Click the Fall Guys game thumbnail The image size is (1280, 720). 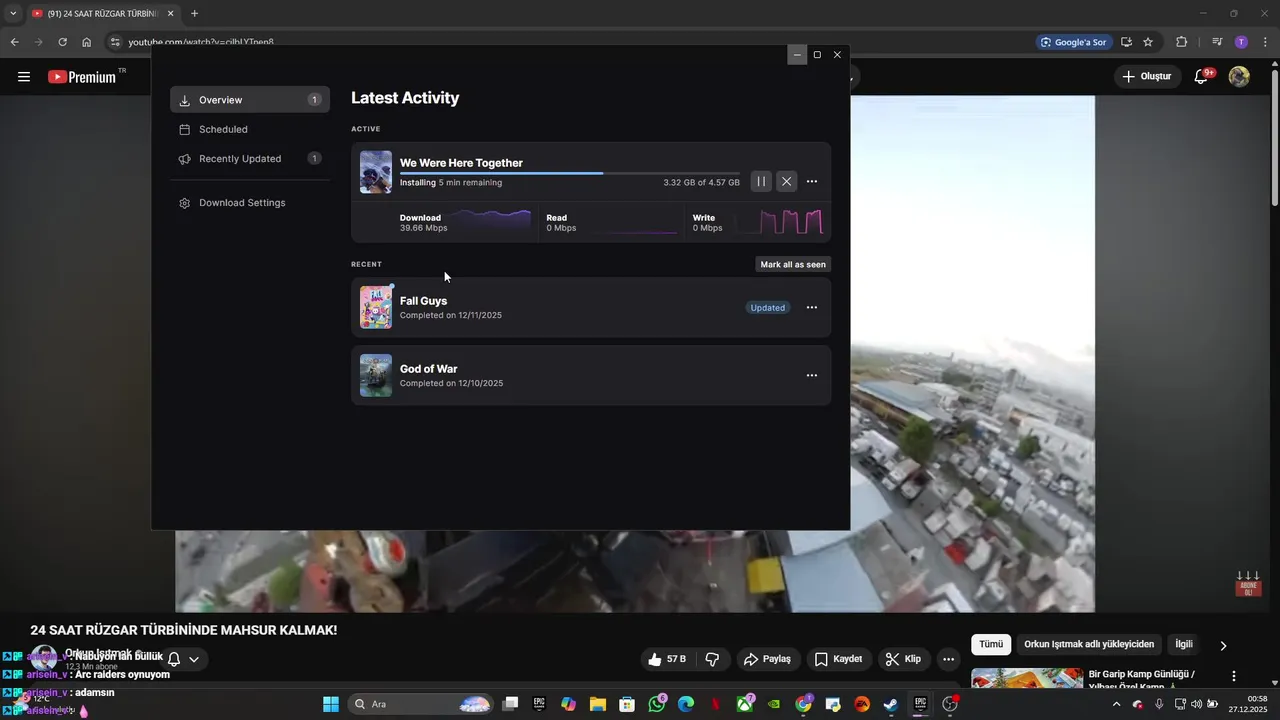coord(376,307)
